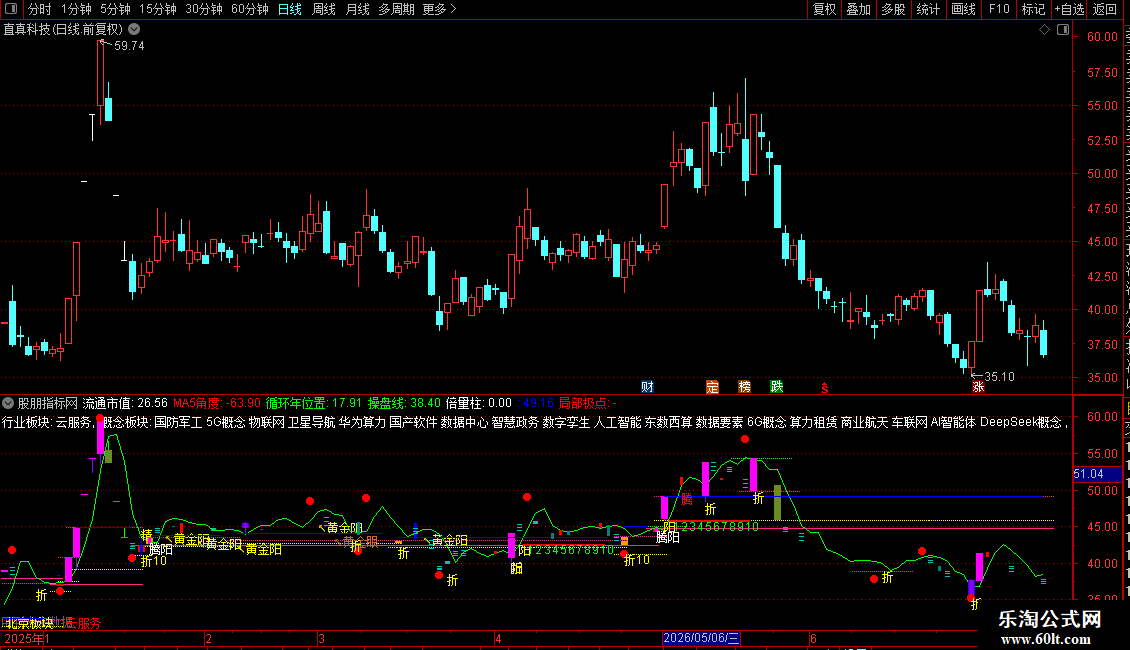Screen dimensions: 1130x650
Task: Select the 30分钟 period tab
Action: click(204, 9)
